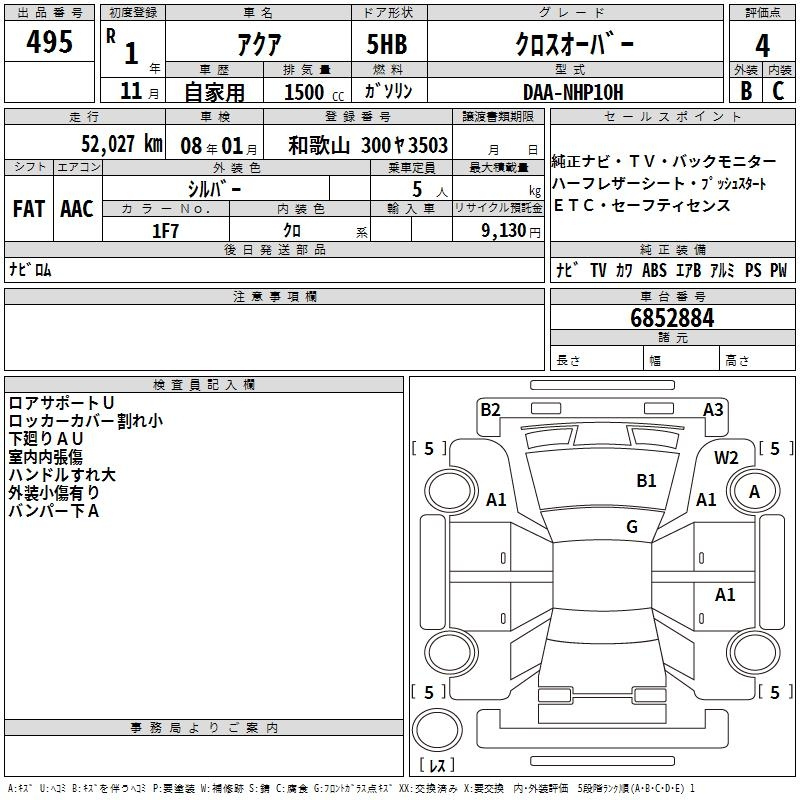Click the color number 1F7
The width and height of the screenshot is (800, 800).
165,231
